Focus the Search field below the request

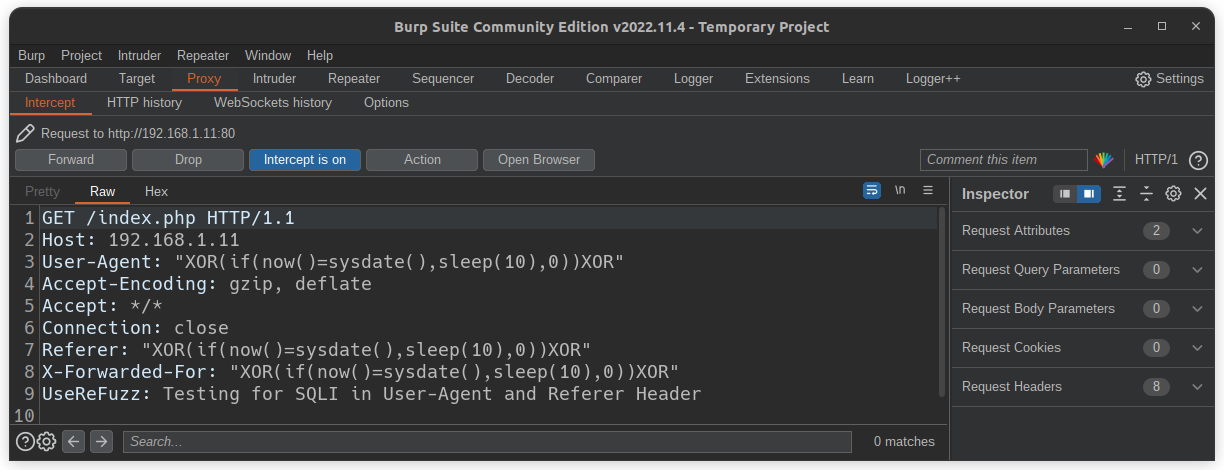487,441
